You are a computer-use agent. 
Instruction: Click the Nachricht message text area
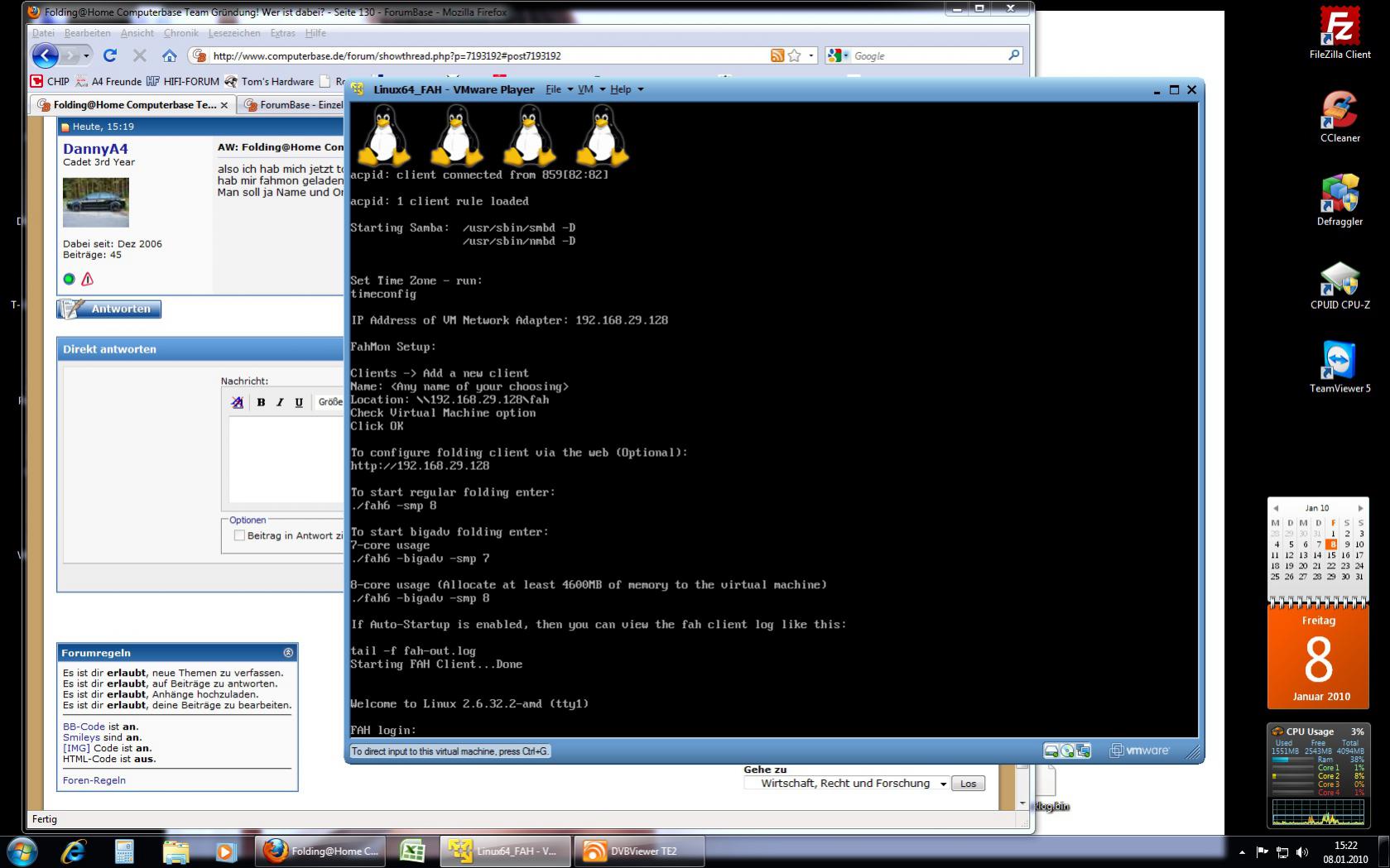[x=286, y=459]
